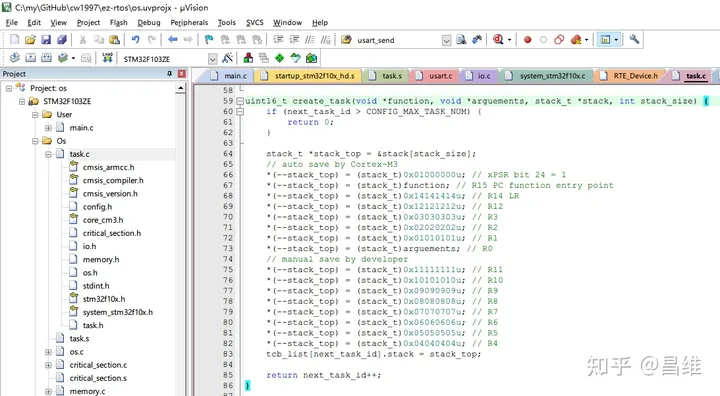Open Options for Target magic wand icon
The height and width of the screenshot is (396, 720).
(x=227, y=58)
